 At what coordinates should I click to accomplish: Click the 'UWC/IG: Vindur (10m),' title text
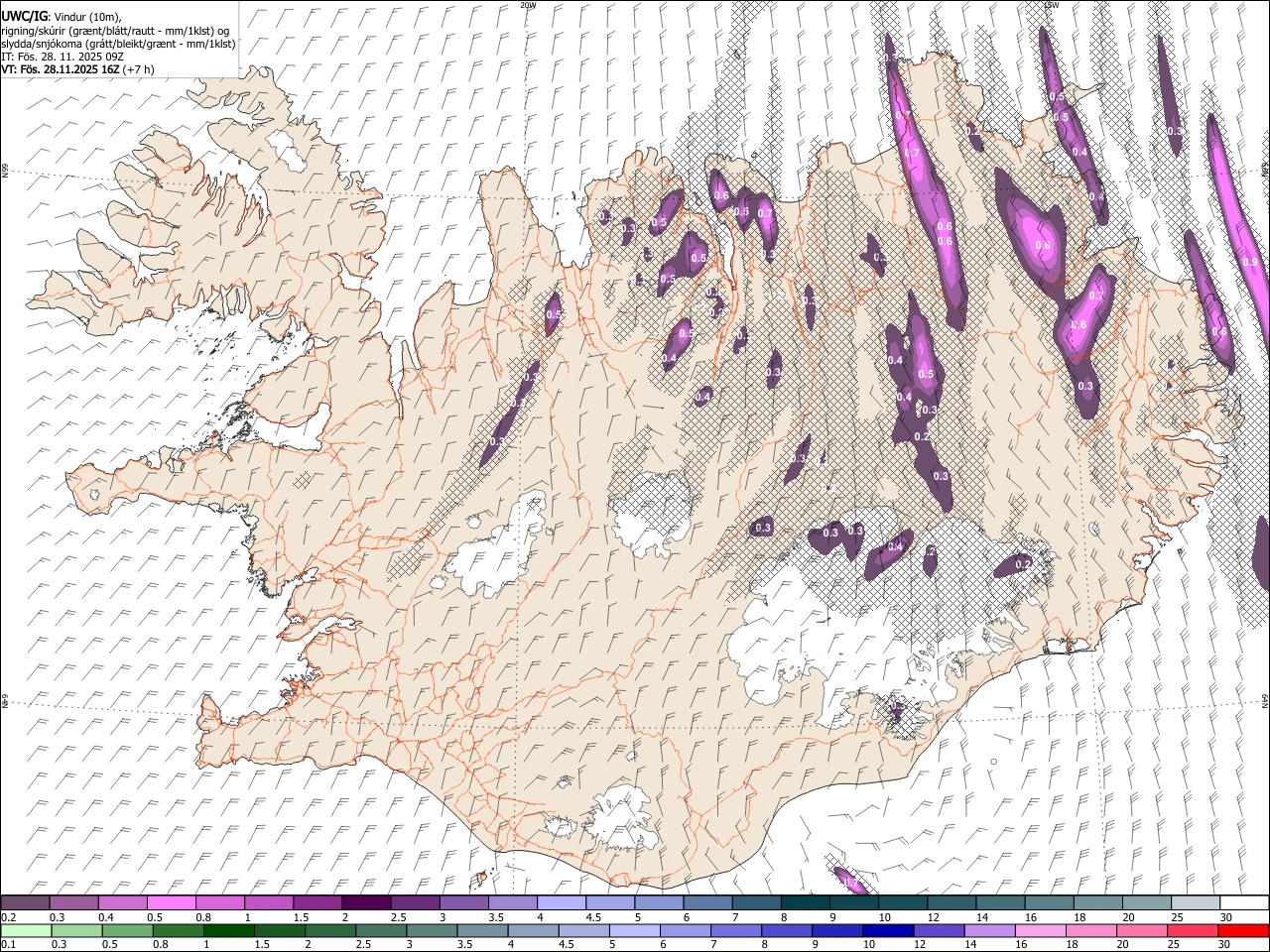pos(62,17)
